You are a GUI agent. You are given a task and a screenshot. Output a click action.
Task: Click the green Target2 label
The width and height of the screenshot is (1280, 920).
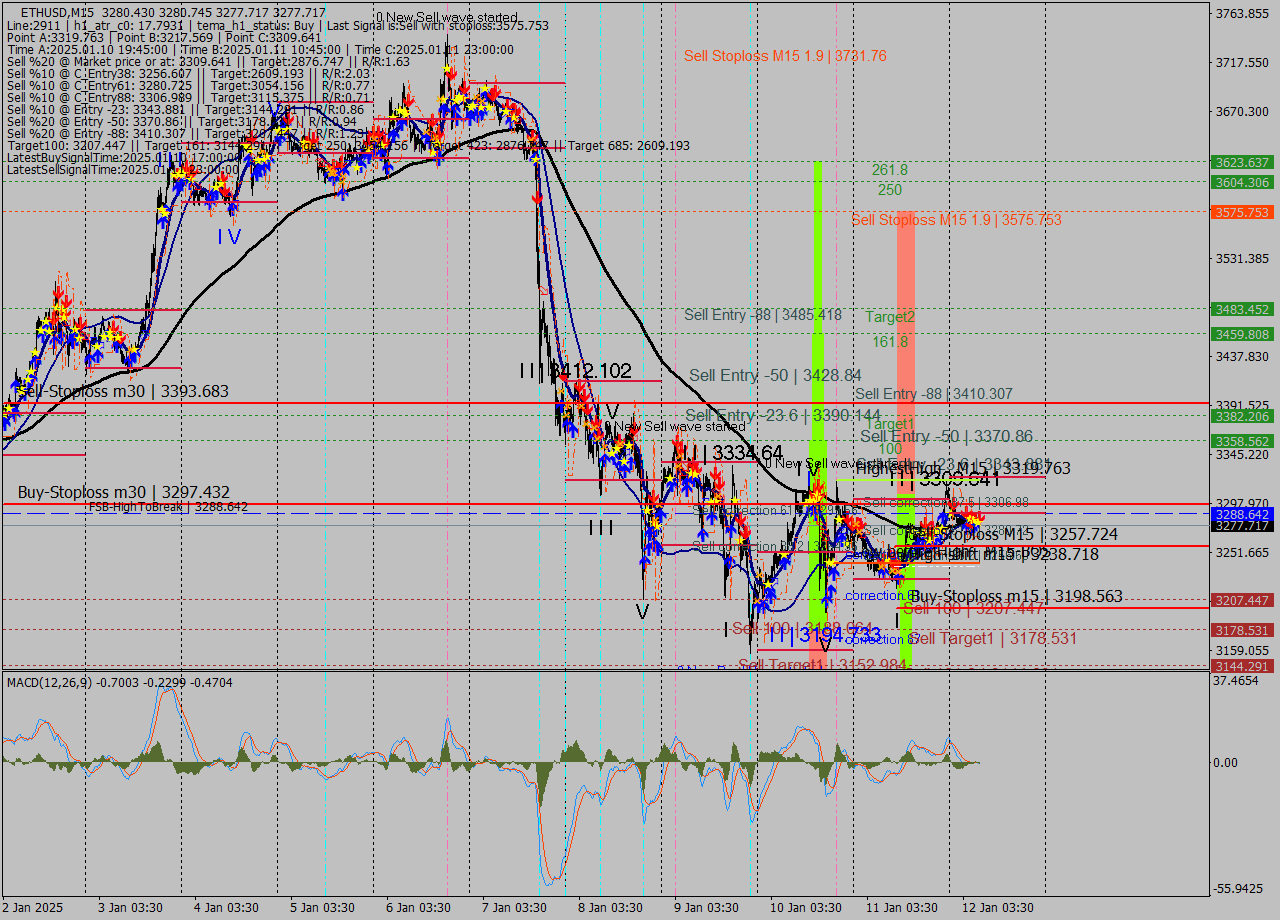click(x=890, y=317)
